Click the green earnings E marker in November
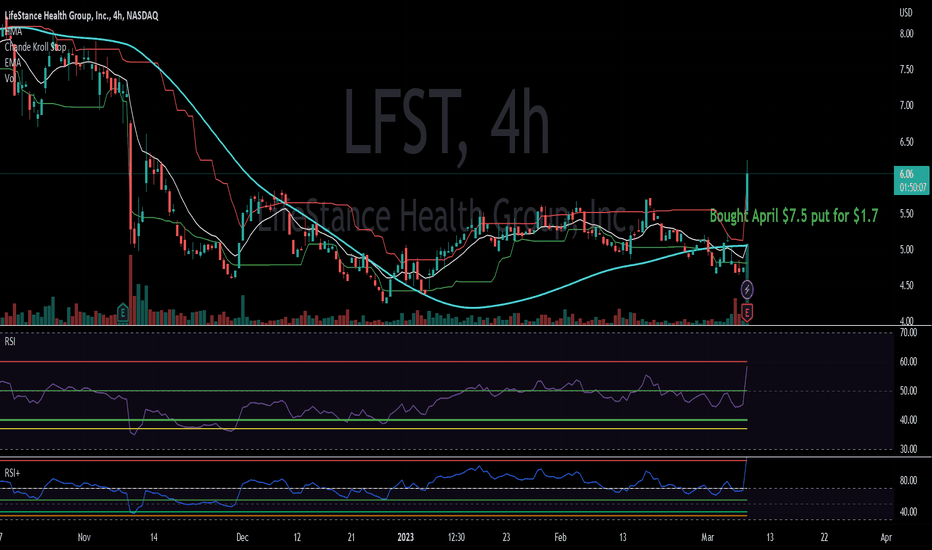The image size is (932, 550). pyautogui.click(x=122, y=312)
